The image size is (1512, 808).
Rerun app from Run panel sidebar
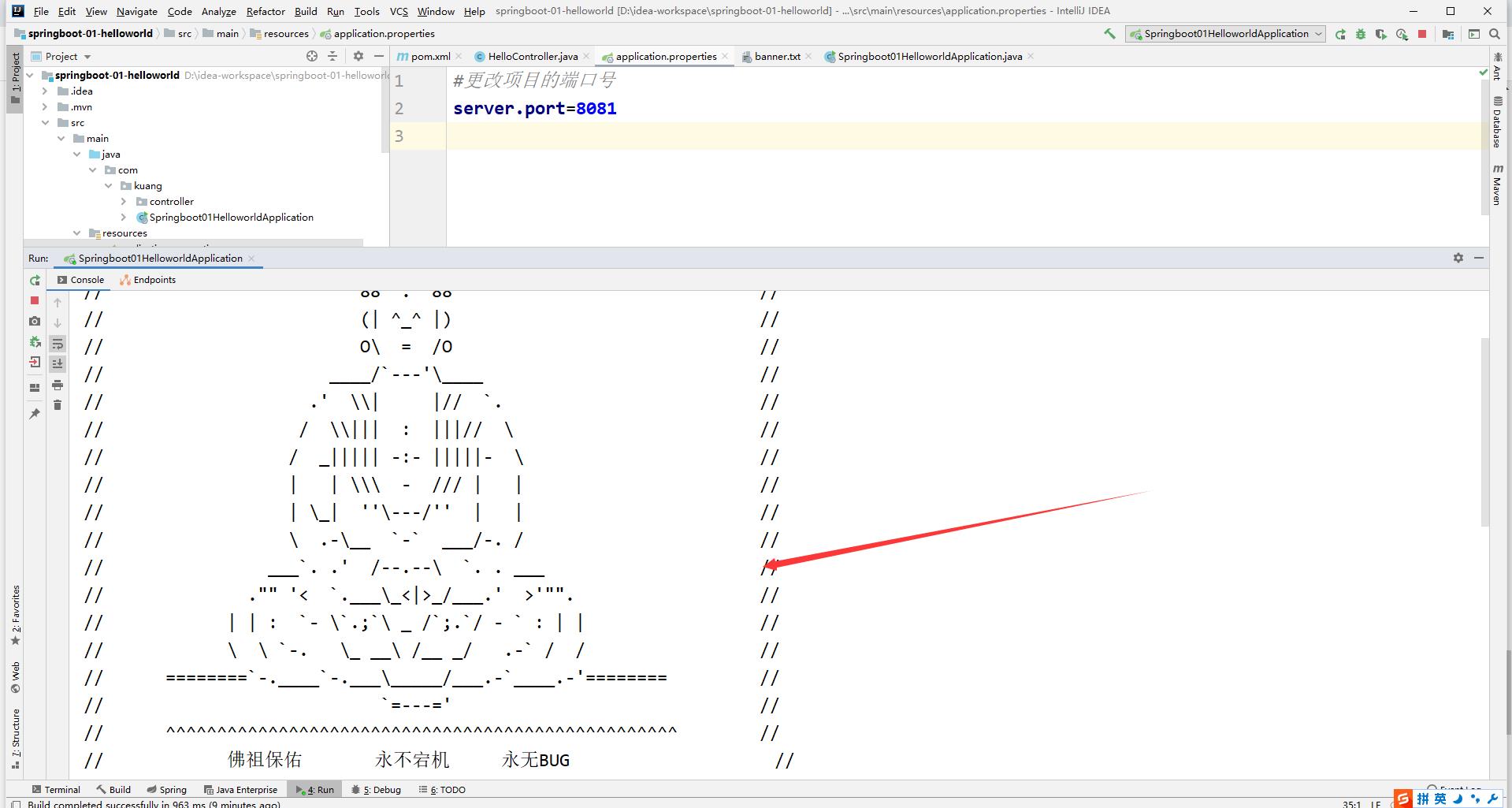coord(35,281)
